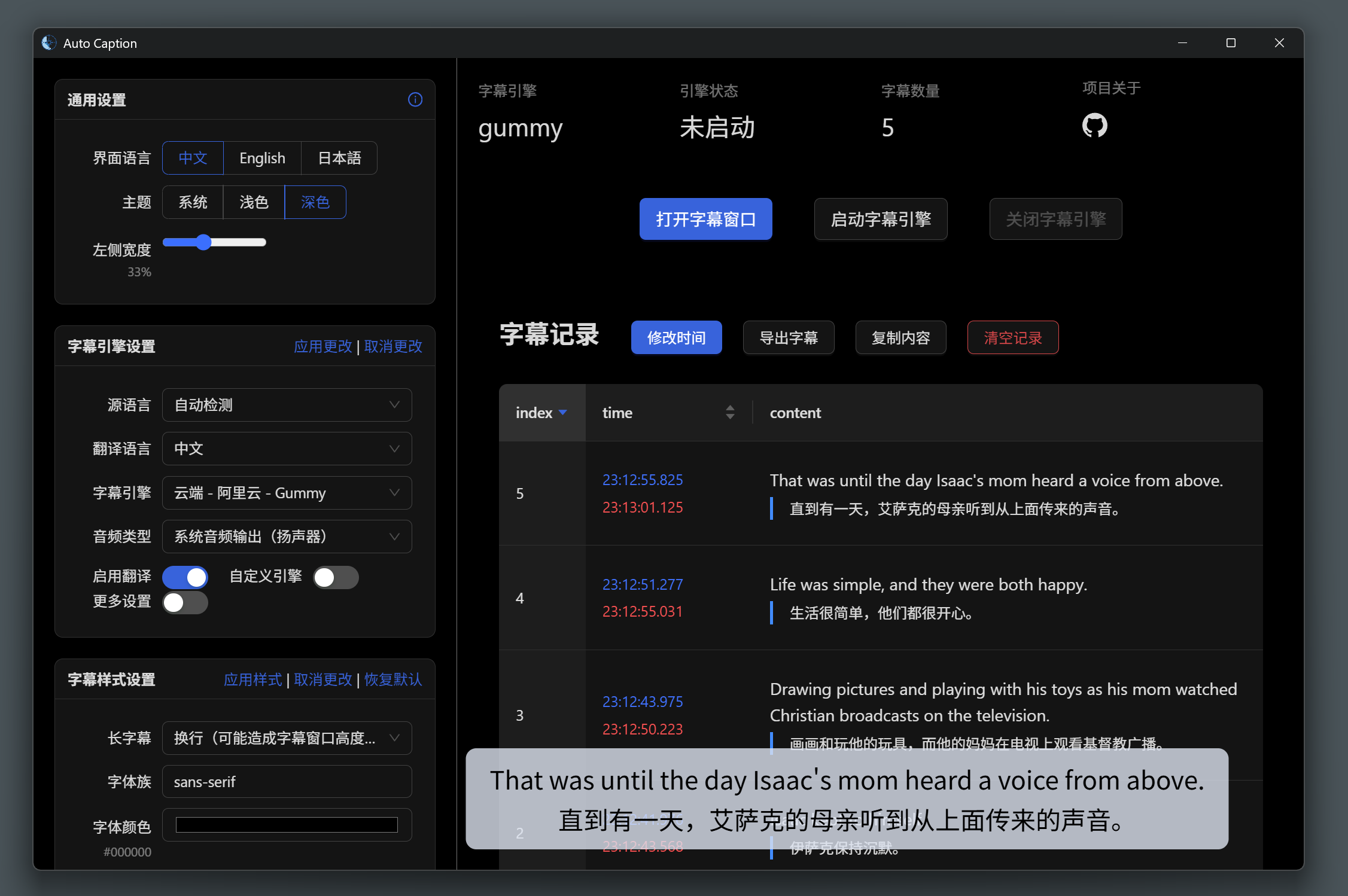The image size is (1348, 896).
Task: Click the time column sort arrows
Action: 729,412
